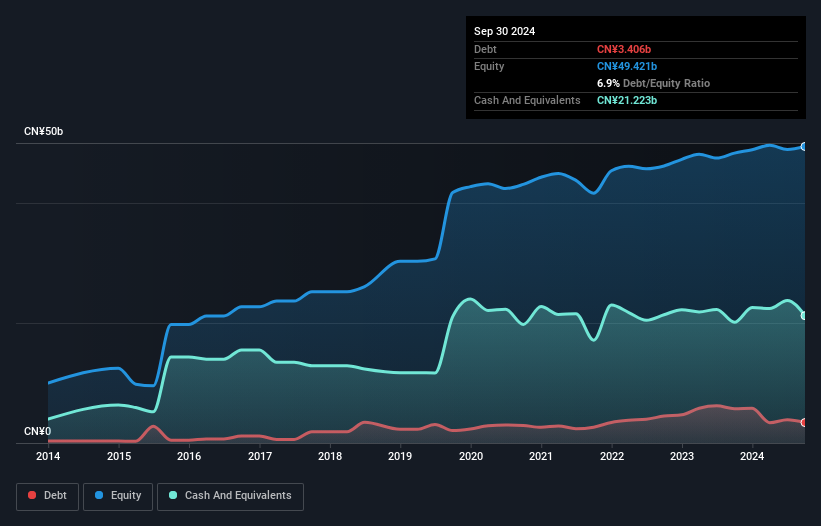Click the Equity value CN¥49.421b
821x526 pixels.
[x=627, y=66]
